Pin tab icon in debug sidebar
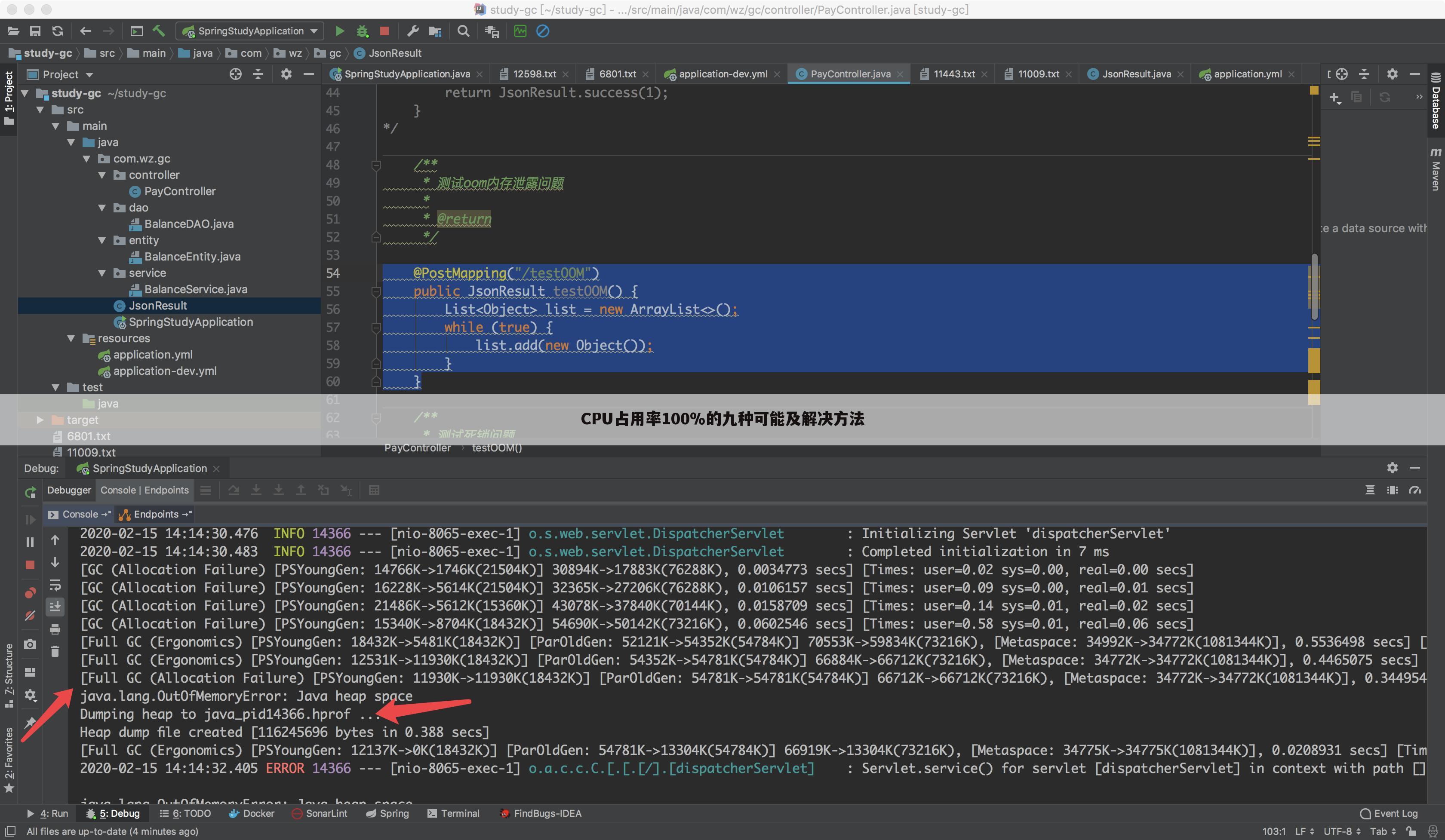 31,723
